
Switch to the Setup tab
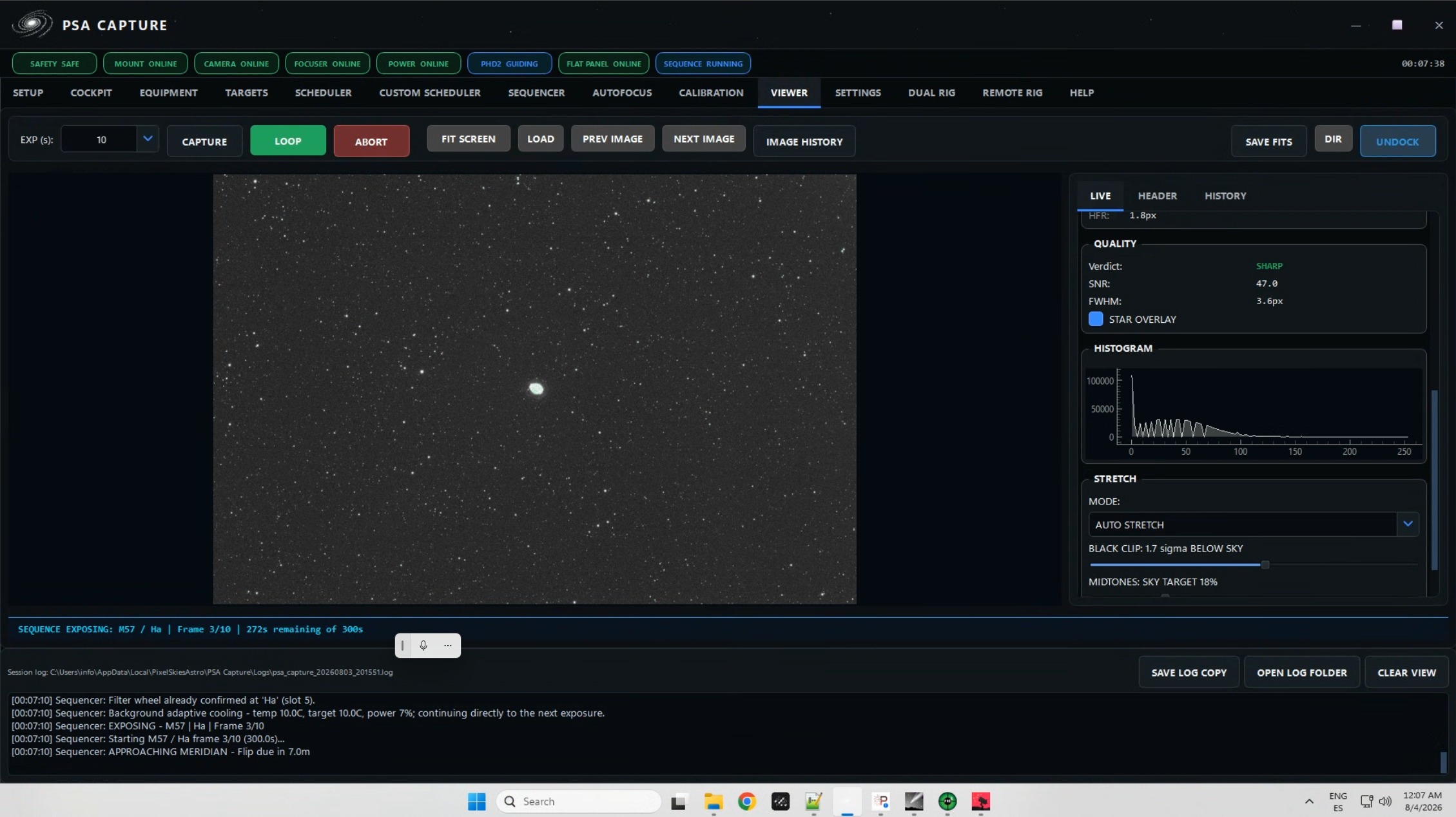point(28,93)
